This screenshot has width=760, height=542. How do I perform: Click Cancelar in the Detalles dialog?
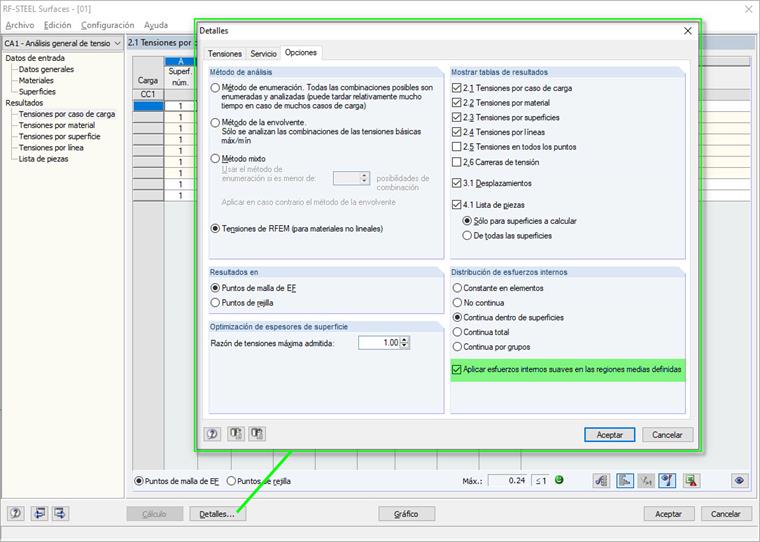click(x=667, y=435)
